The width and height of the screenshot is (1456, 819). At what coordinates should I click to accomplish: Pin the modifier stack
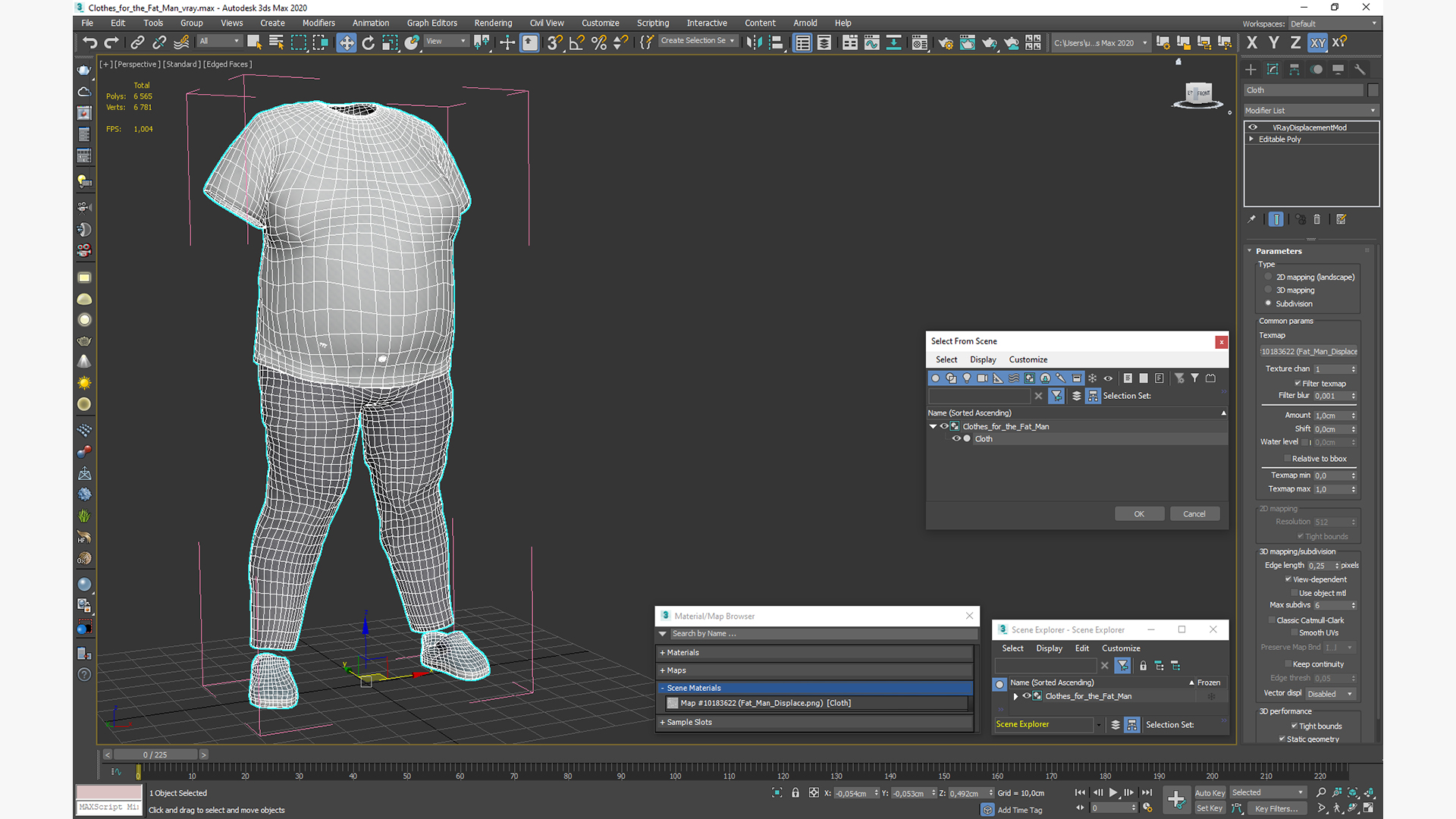point(1251,219)
